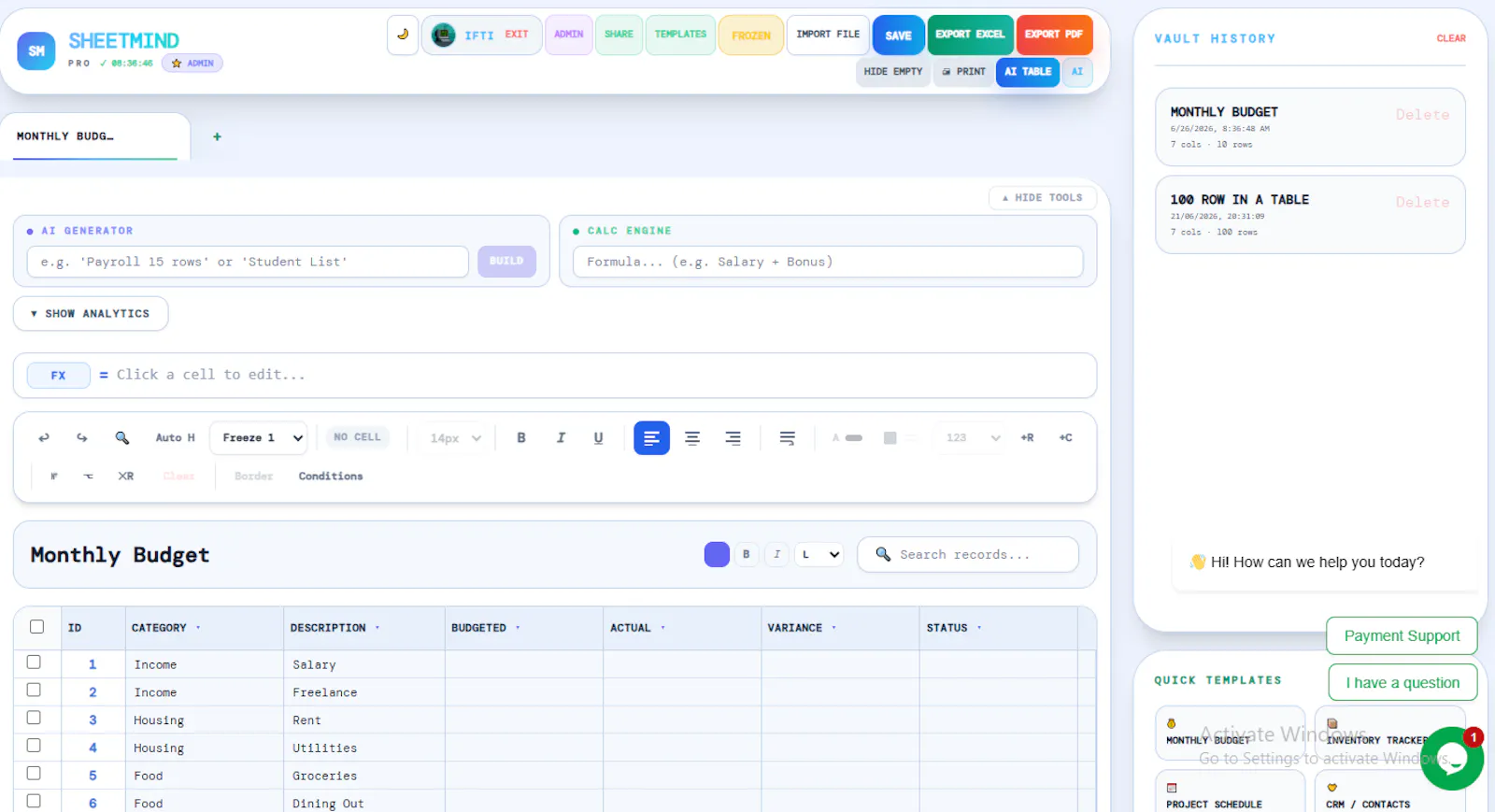Check the row 3 Rent checkbox

click(x=34, y=718)
